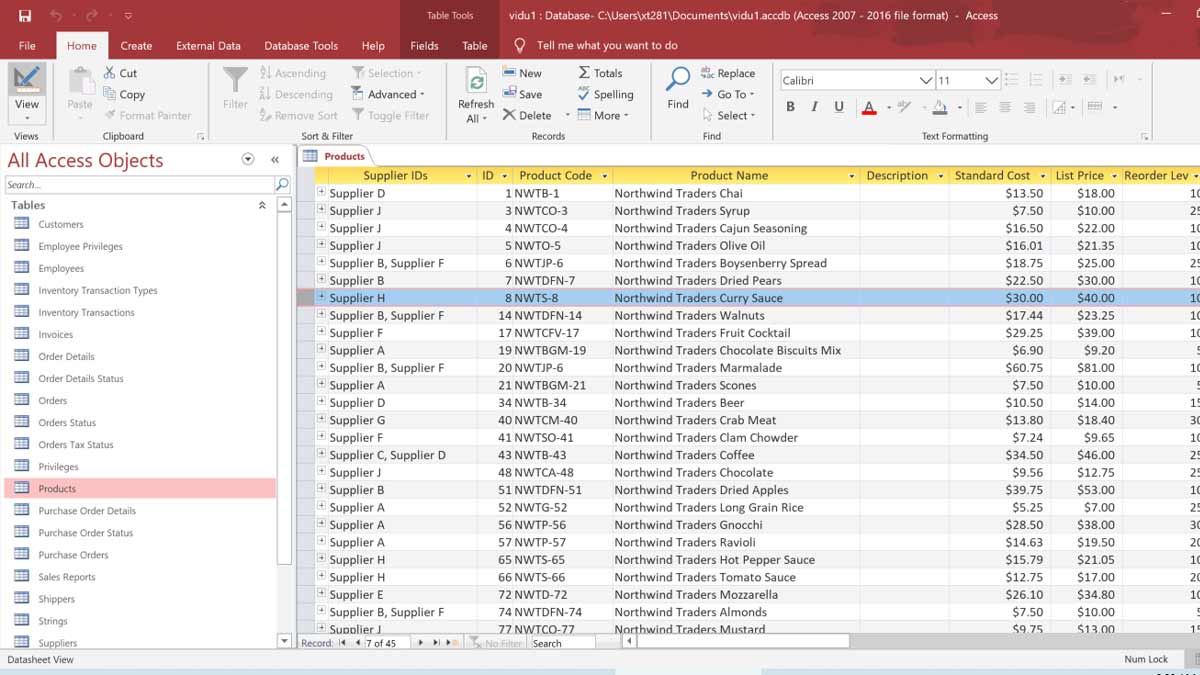Click the Center alignment icon
This screenshot has height=675, width=1200.
coord(1004,107)
